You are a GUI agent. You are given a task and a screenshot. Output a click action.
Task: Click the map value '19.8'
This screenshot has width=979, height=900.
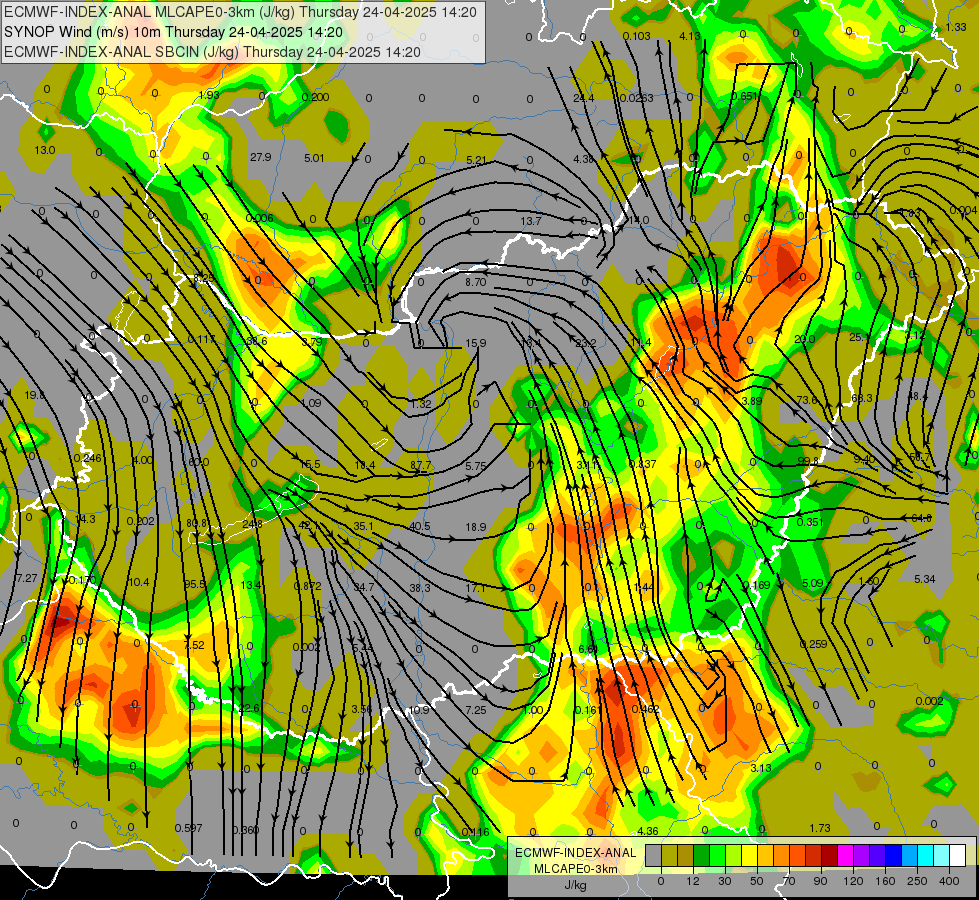(x=35, y=395)
